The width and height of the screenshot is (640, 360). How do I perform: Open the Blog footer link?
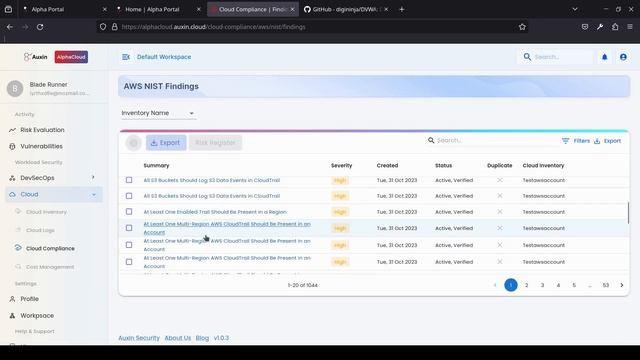[x=202, y=338]
